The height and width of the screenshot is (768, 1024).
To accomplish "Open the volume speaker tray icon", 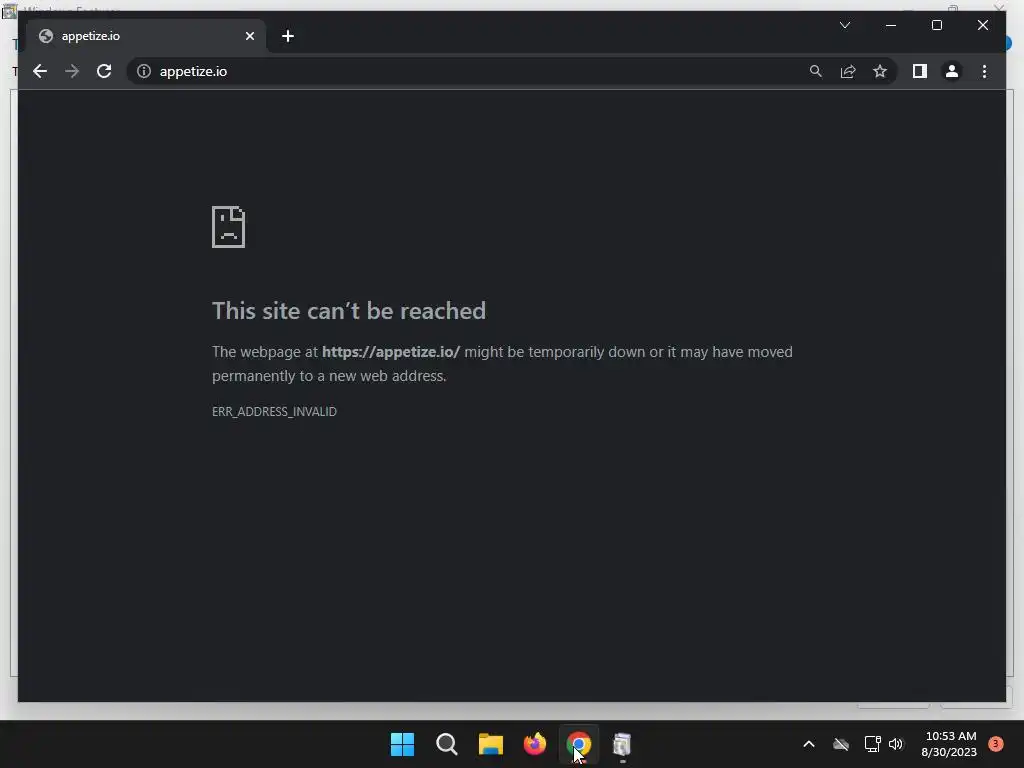I will pyautogui.click(x=896, y=744).
